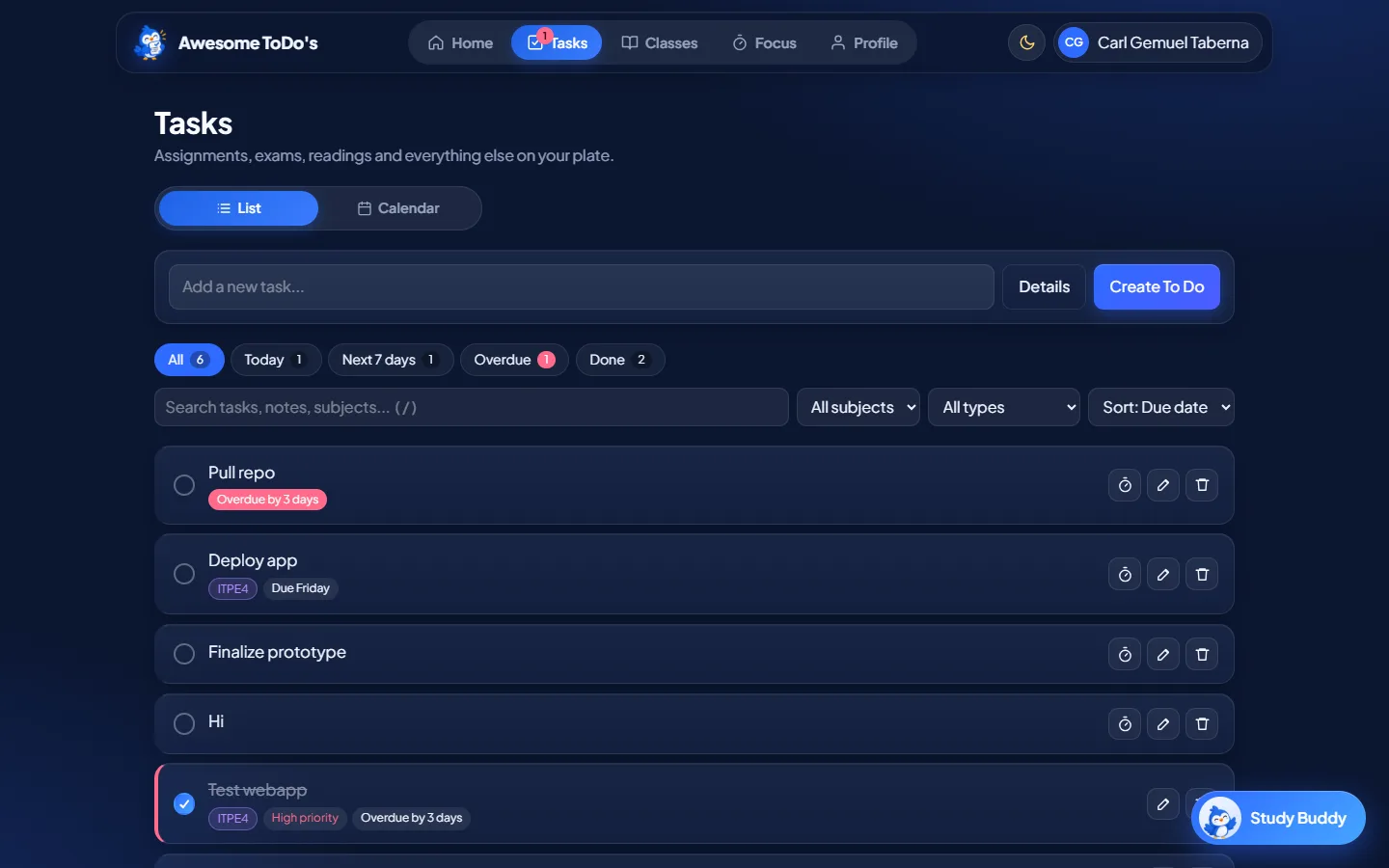This screenshot has width=1389, height=868.
Task: Edit the Pull repo task
Action: click(x=1163, y=485)
